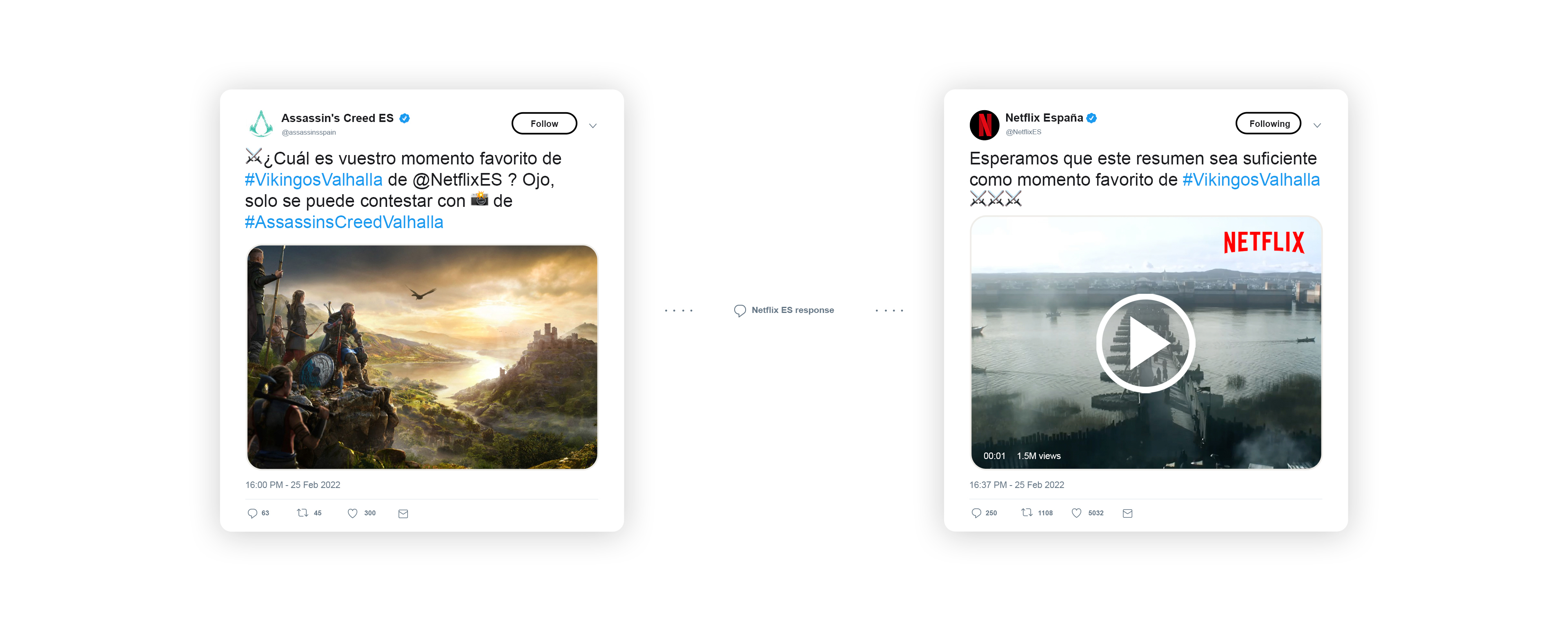Open the Assassin's Creed Valhalla artwork image

click(422, 357)
